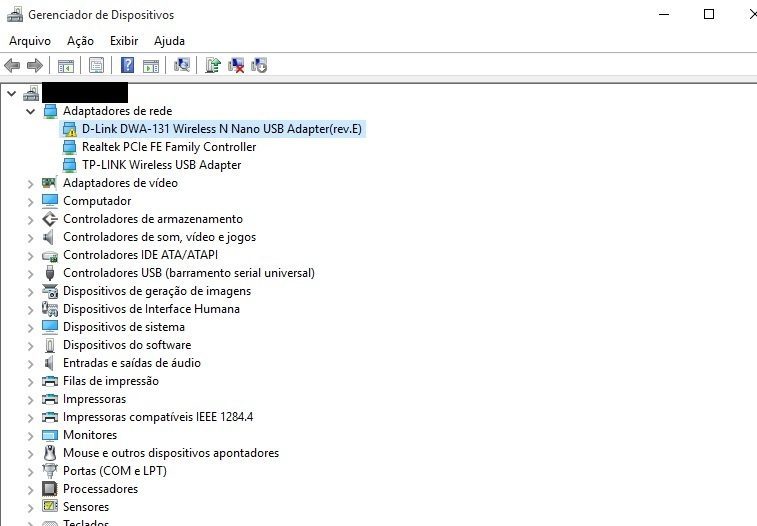
Task: Click the Adaptadores de rede network icon
Action: point(50,111)
